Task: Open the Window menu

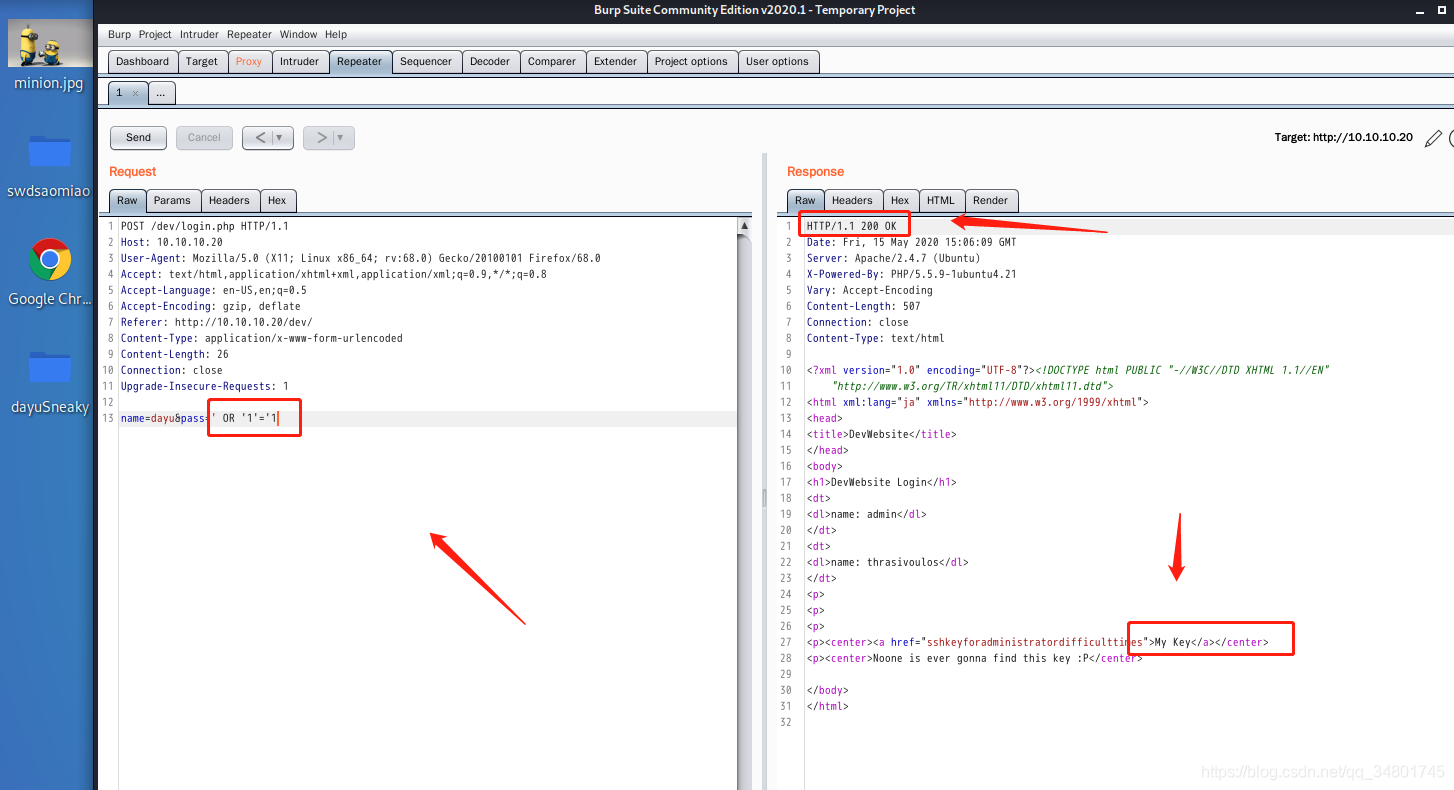Action: pyautogui.click(x=298, y=34)
